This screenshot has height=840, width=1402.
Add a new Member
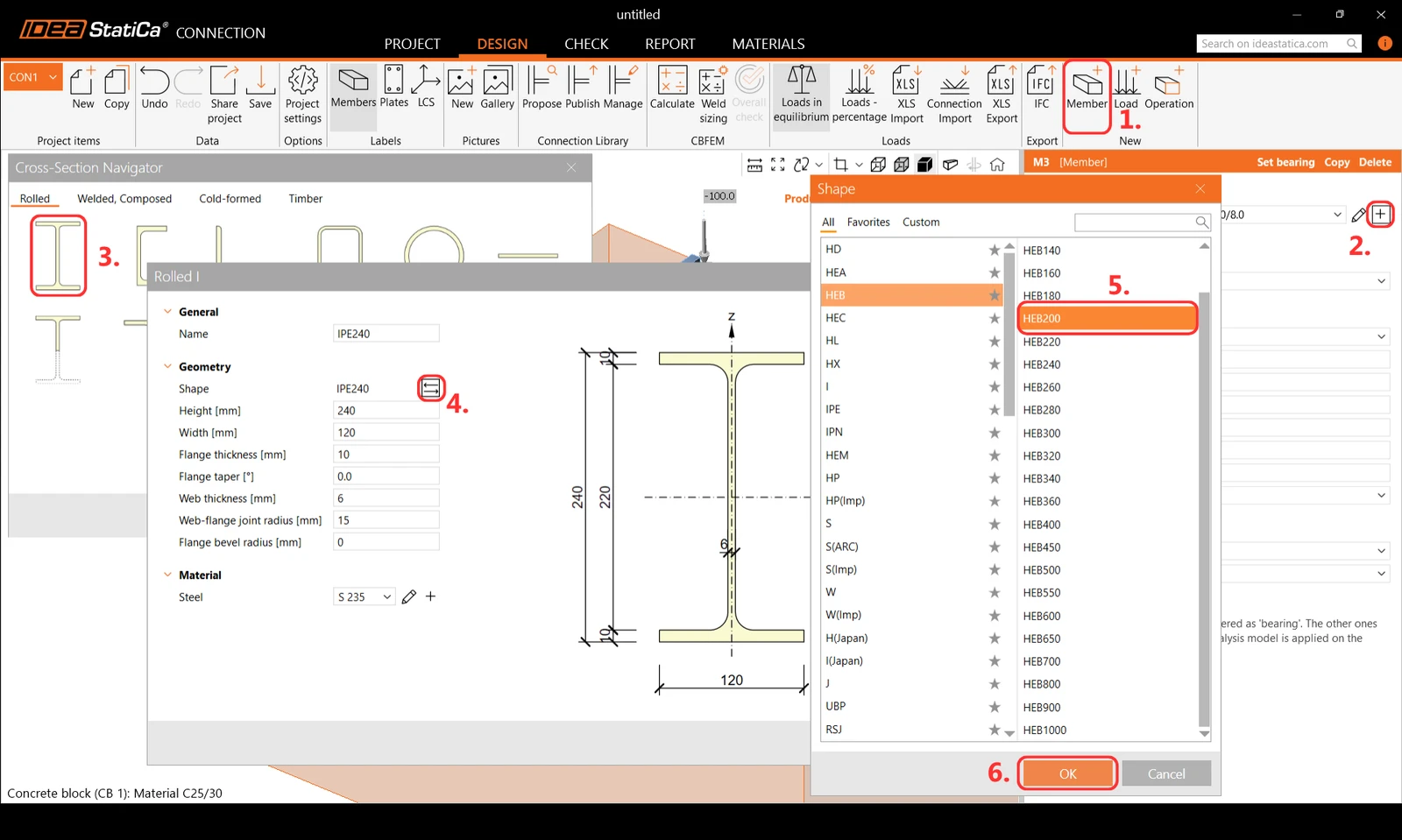[1087, 88]
